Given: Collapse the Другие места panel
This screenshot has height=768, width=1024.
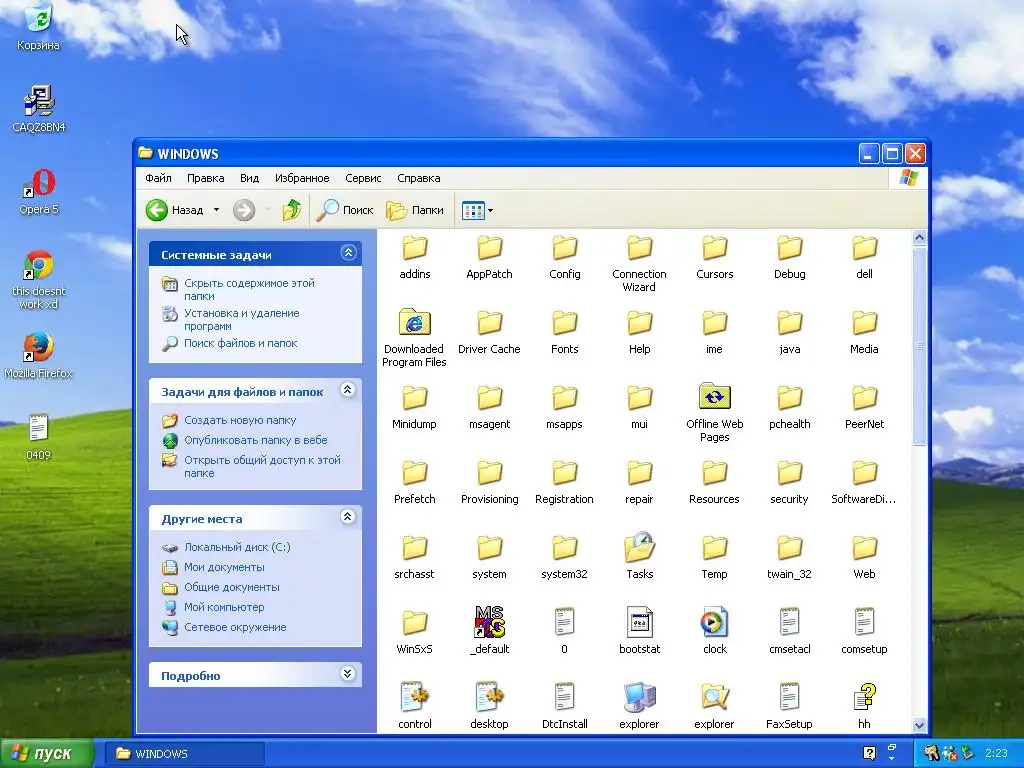Looking at the screenshot, I should [x=347, y=517].
